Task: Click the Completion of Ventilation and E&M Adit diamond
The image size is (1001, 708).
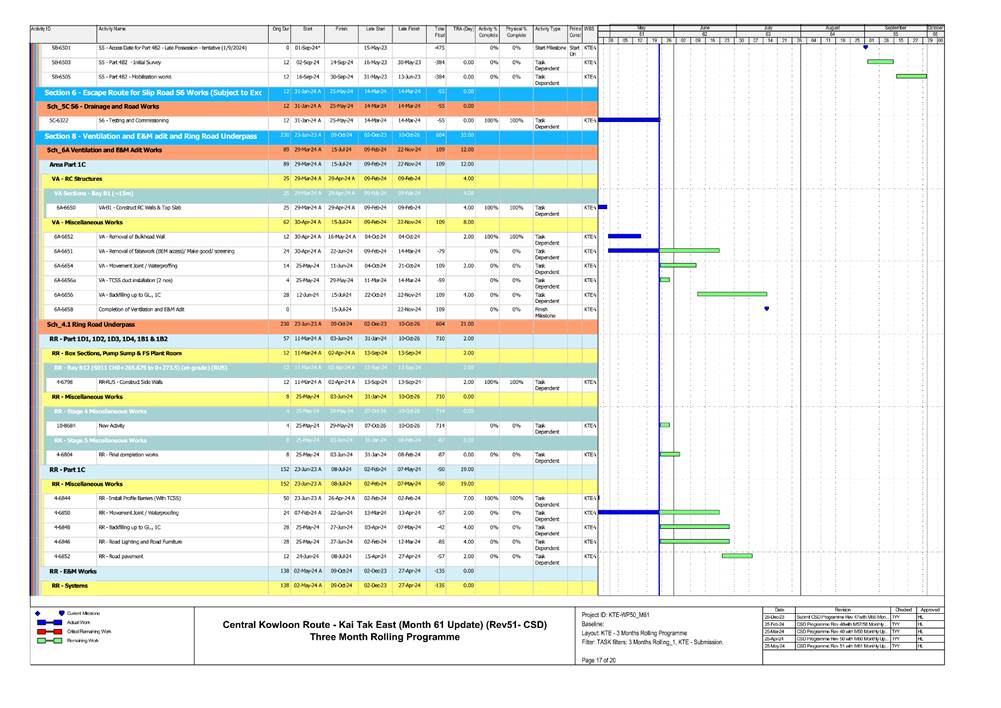Action: pyautogui.click(x=766, y=308)
